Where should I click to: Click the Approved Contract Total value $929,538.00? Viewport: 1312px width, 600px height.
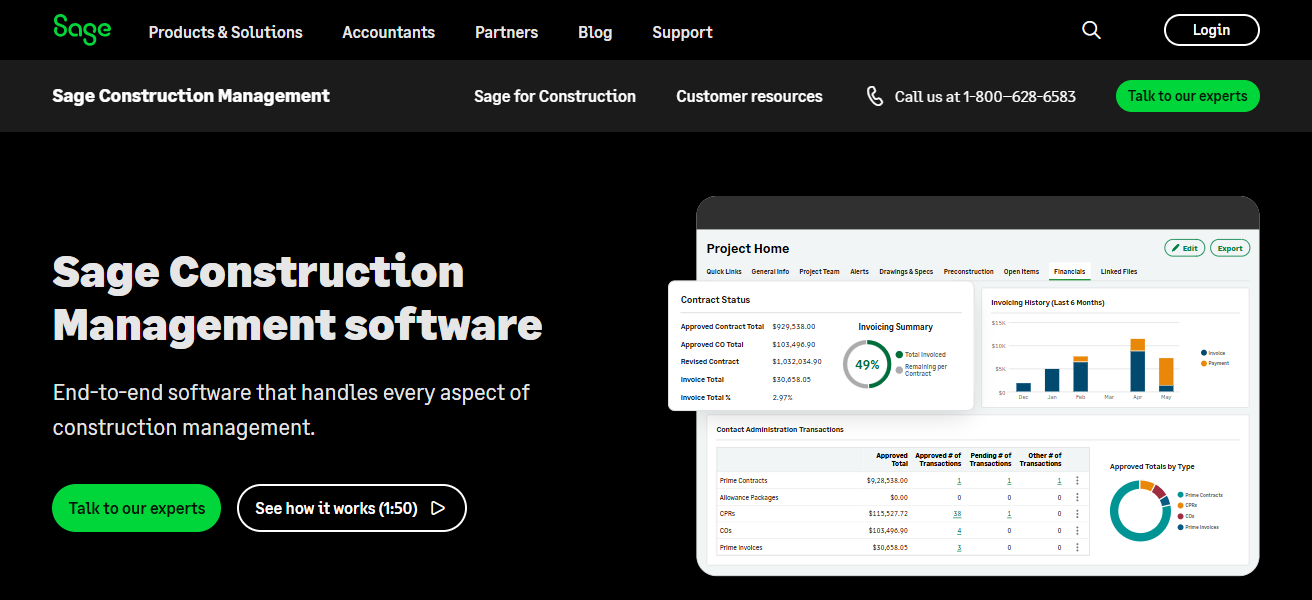794,326
